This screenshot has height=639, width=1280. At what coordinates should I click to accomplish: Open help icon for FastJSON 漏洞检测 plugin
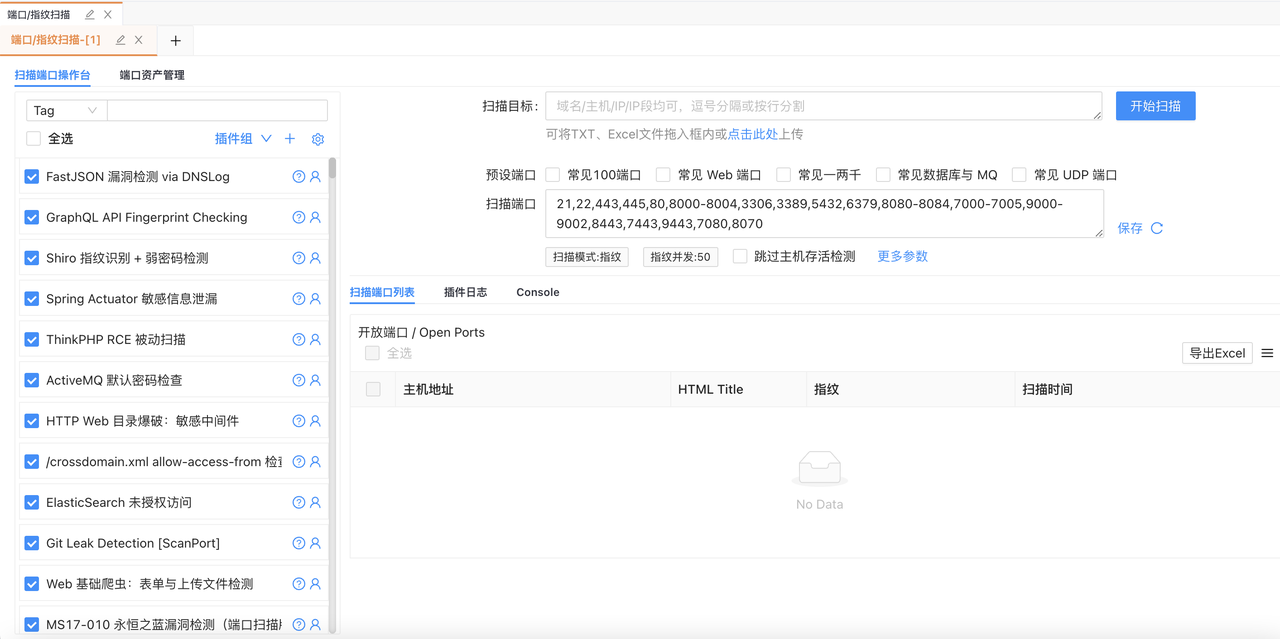(x=298, y=177)
